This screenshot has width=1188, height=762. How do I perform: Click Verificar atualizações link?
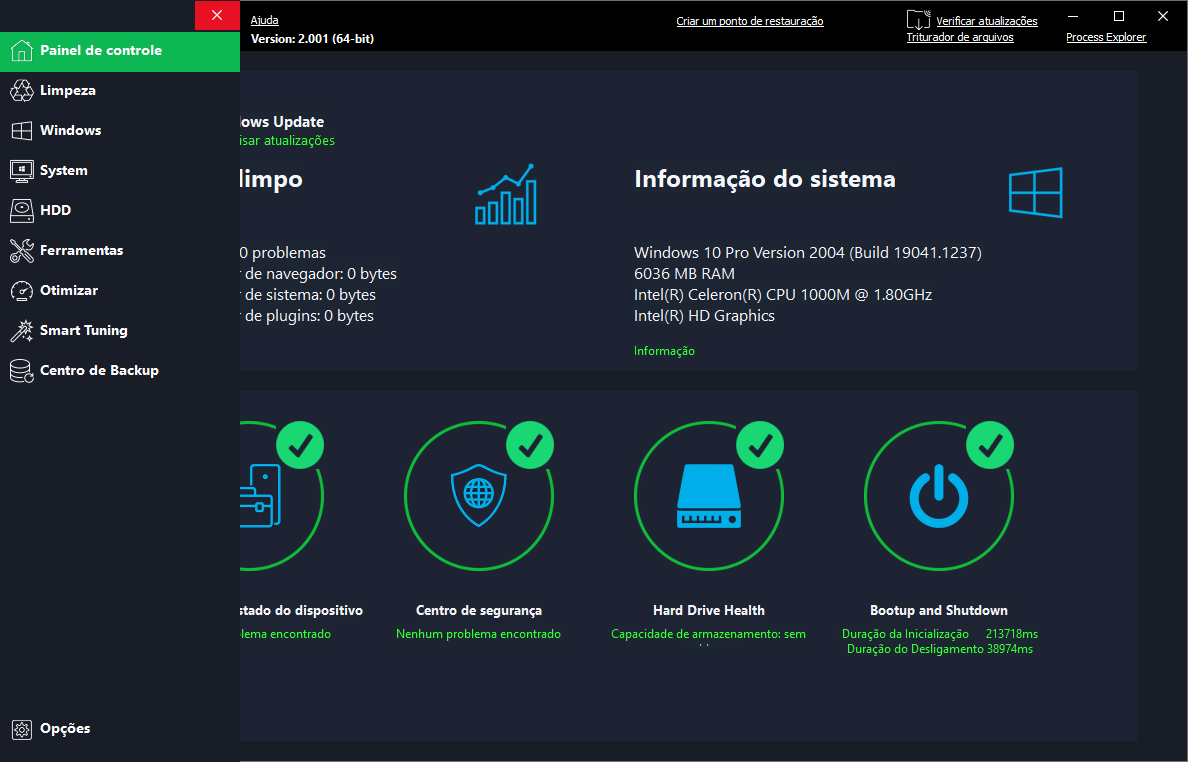click(987, 21)
